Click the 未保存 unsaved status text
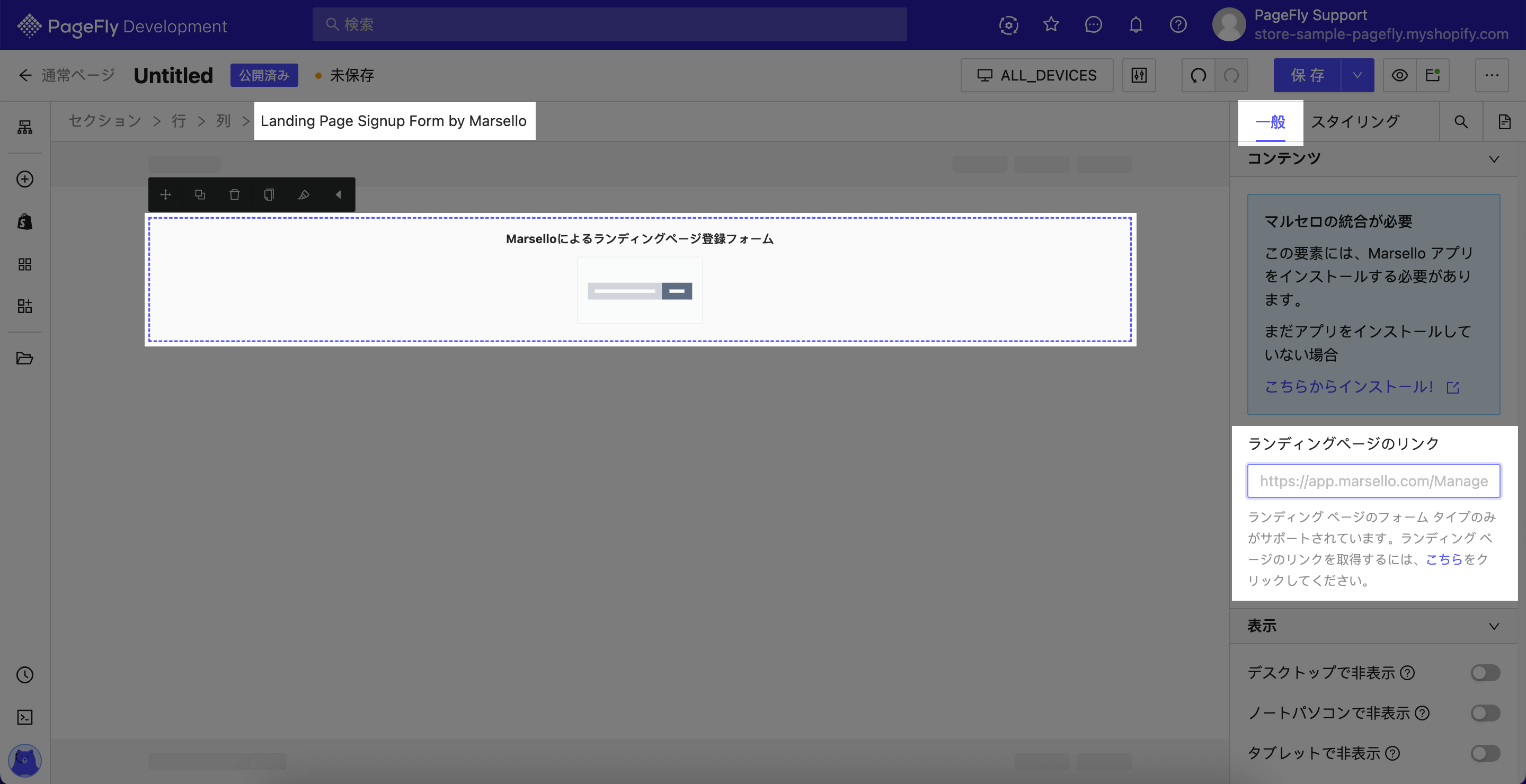 352,75
